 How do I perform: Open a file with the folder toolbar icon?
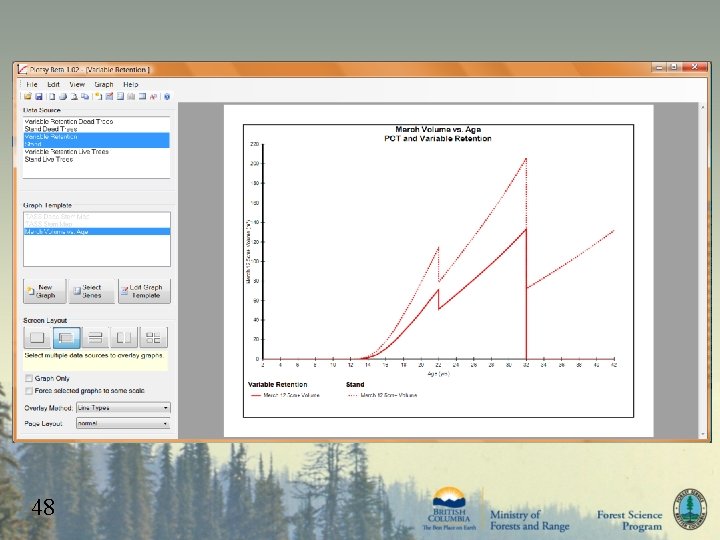tap(28, 96)
